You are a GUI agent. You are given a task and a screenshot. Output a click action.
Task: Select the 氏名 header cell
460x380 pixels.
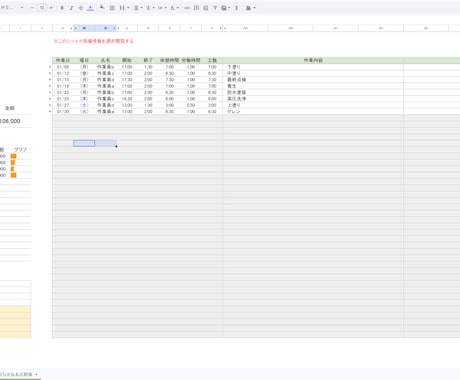tap(106, 60)
